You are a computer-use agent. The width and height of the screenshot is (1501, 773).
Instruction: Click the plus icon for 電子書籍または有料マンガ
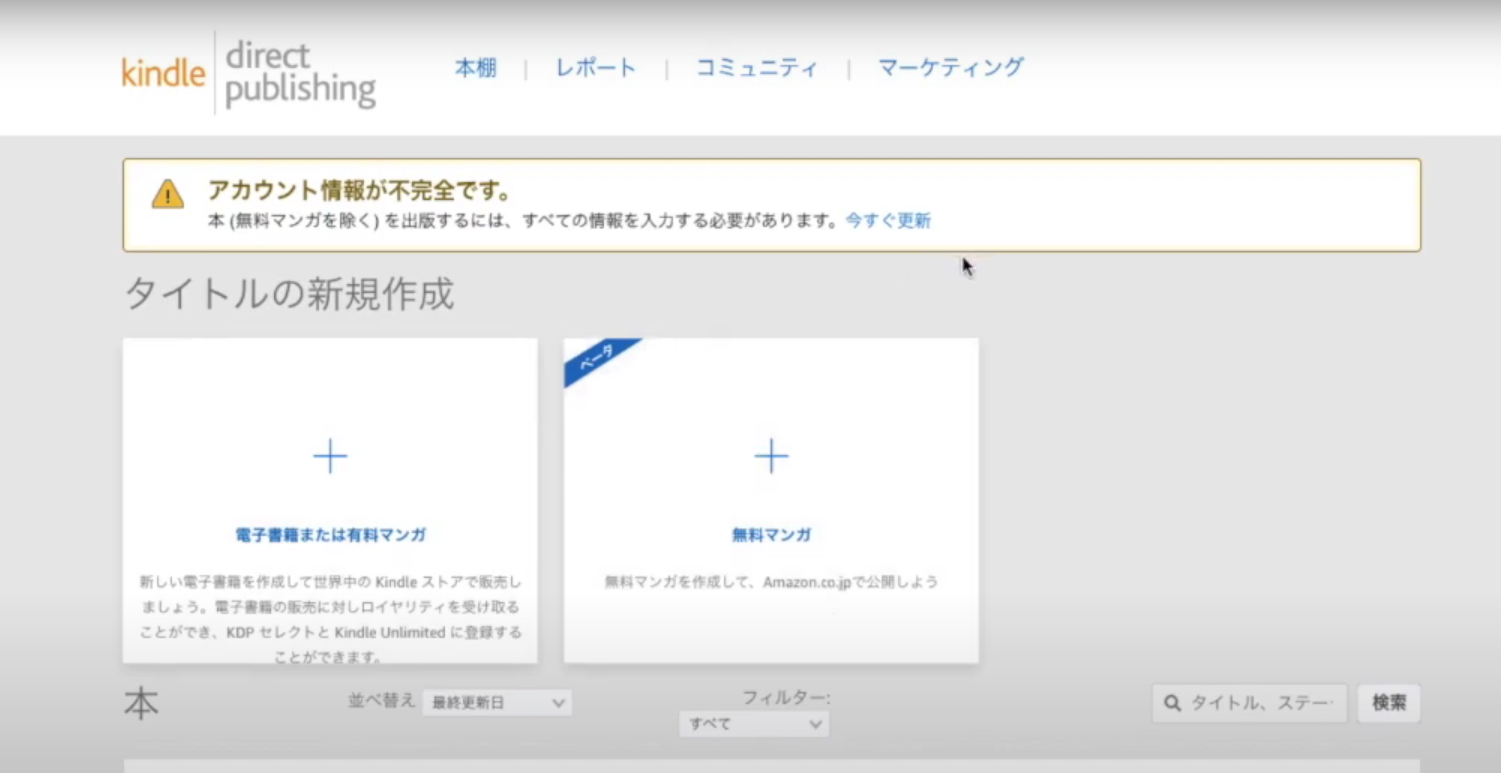tap(330, 456)
